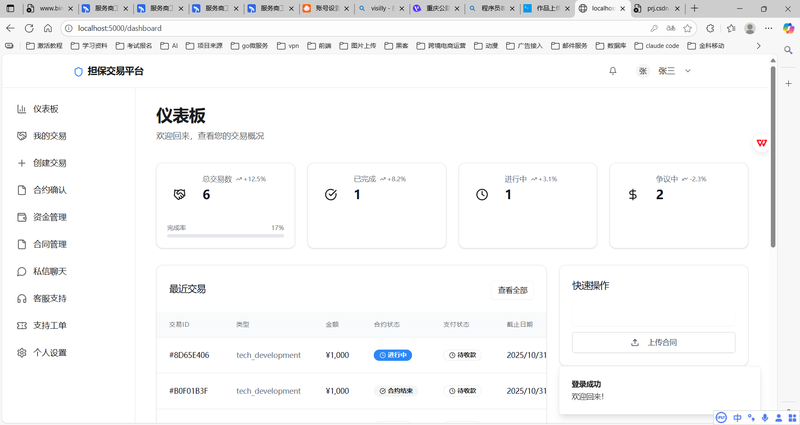Image resolution: width=800 pixels, height=425 pixels.
Task: Open 个人设置 gear icon
Action: click(22, 352)
